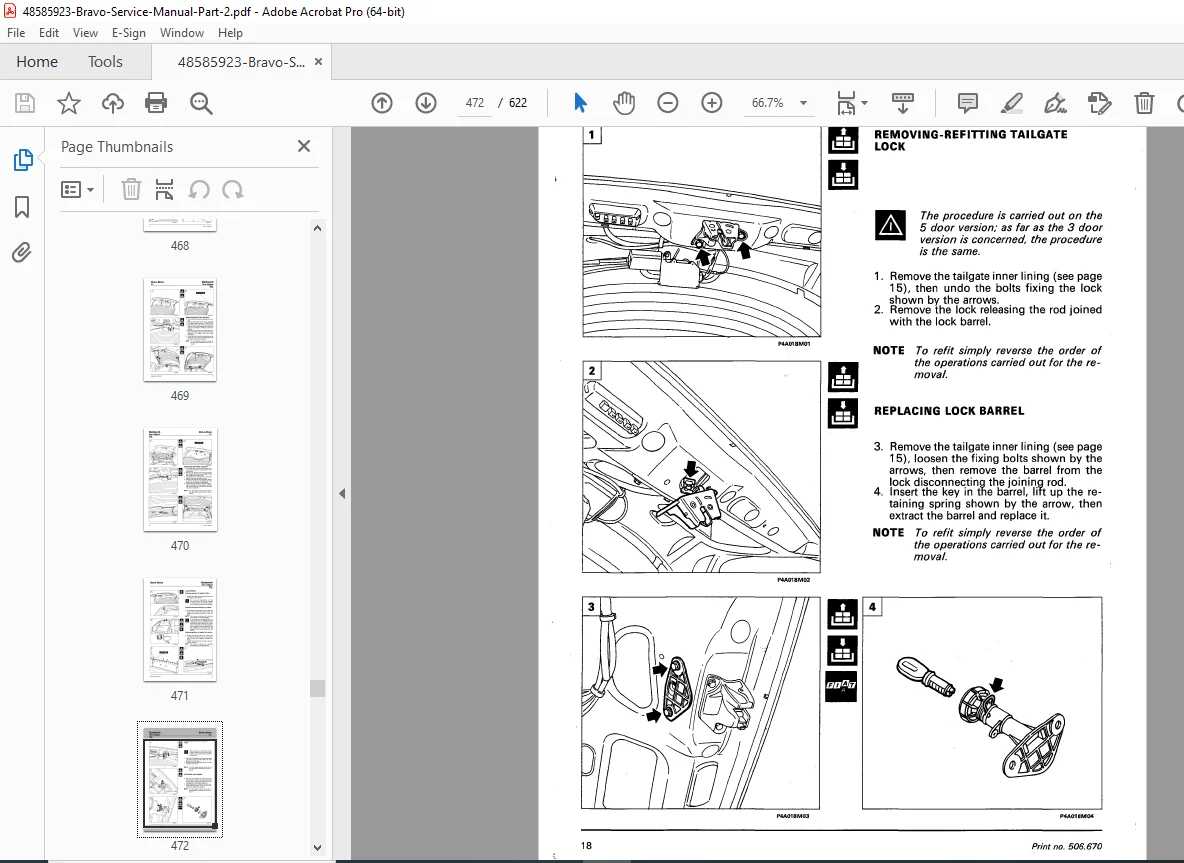Click the zoom value 66.7% field

pos(768,103)
